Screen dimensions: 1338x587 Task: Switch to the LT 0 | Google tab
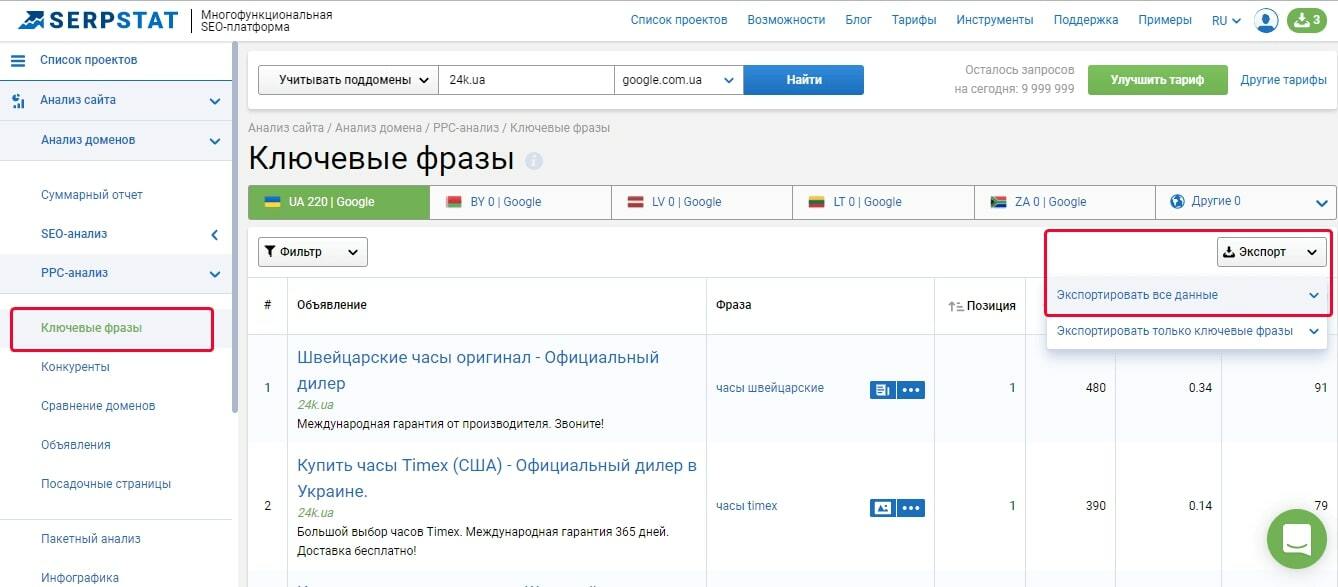click(884, 202)
